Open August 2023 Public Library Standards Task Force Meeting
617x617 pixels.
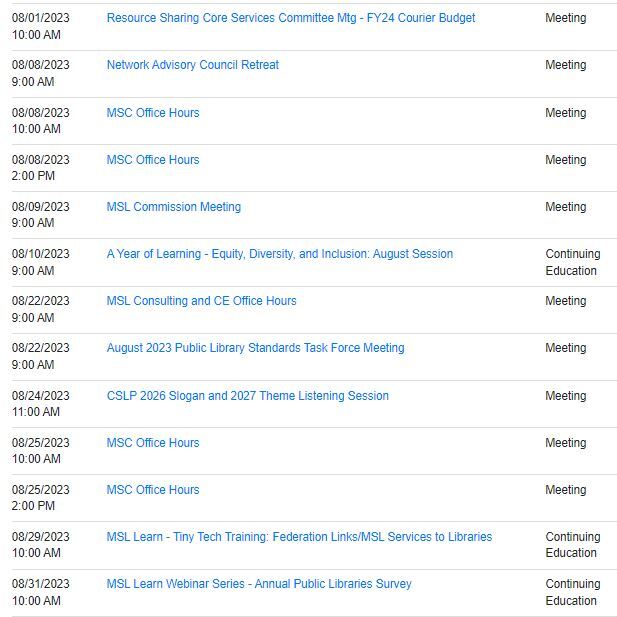[x=255, y=348]
